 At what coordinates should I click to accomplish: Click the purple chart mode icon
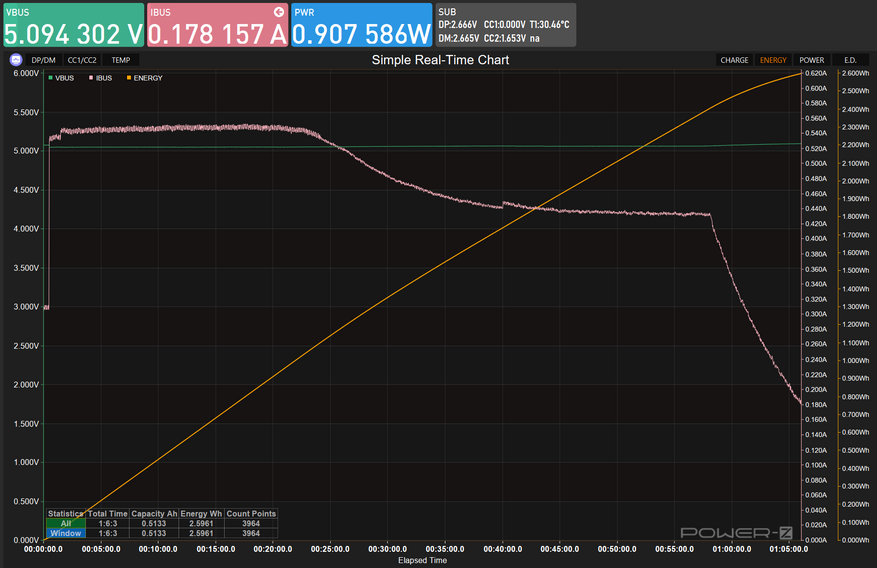pos(16,60)
